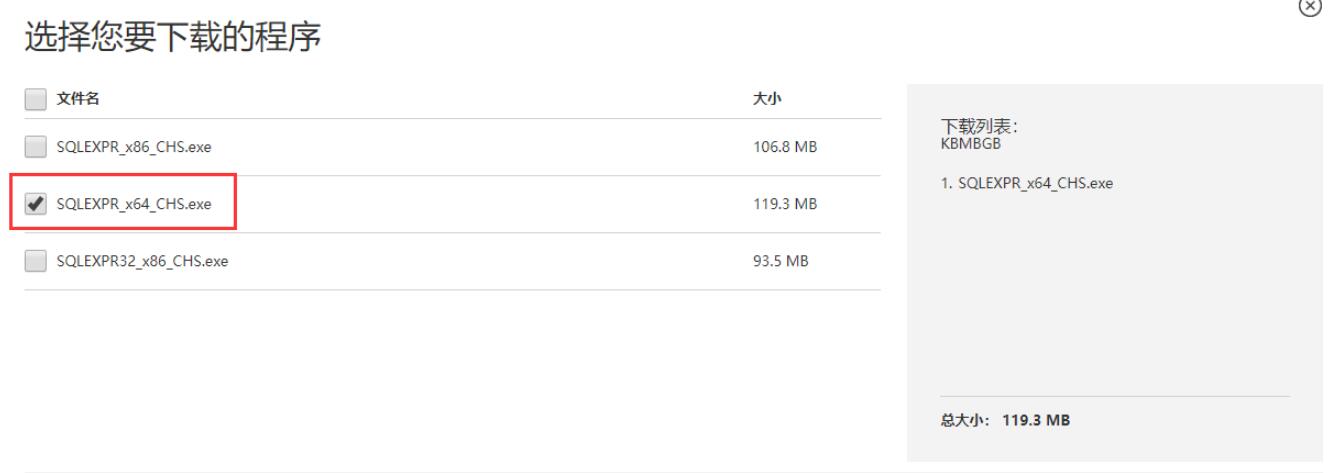
Task: Click empty area of gray download list panel
Action: [x=1115, y=300]
